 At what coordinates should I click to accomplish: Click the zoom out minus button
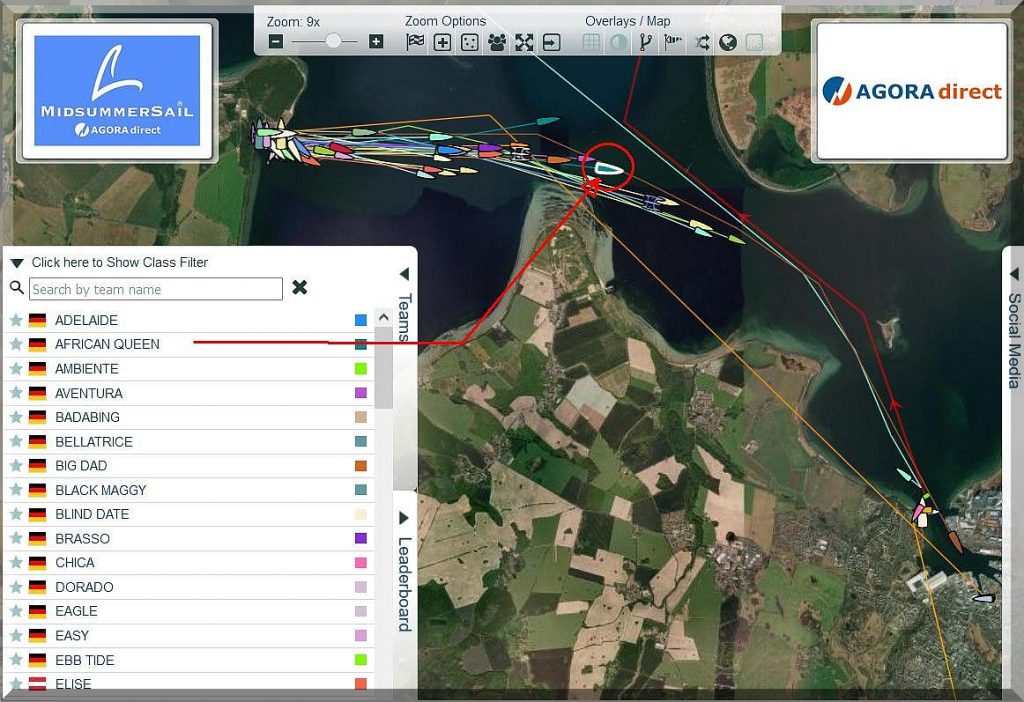pos(275,42)
